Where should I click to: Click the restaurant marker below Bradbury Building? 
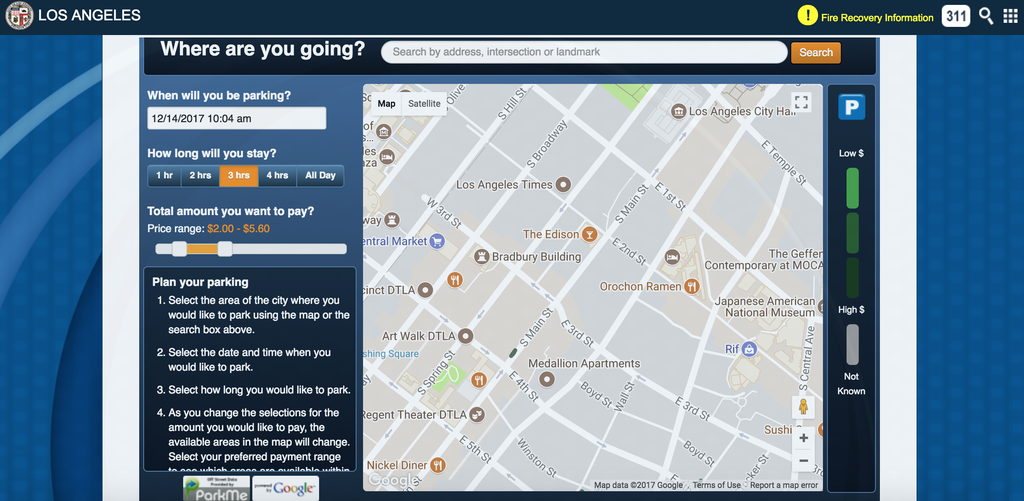click(455, 280)
